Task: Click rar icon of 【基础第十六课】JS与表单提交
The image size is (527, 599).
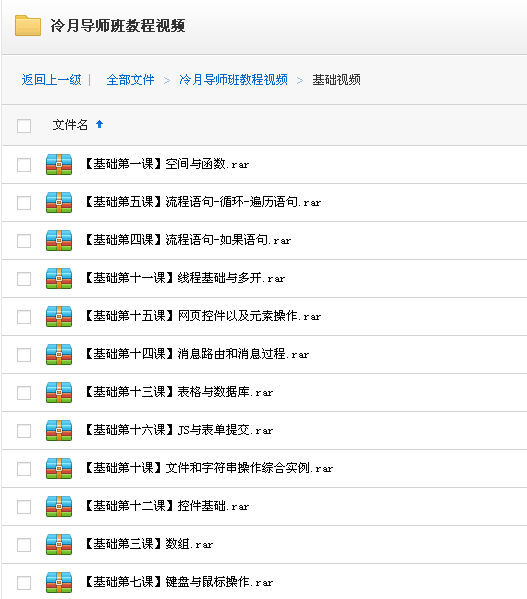Action: pos(59,431)
